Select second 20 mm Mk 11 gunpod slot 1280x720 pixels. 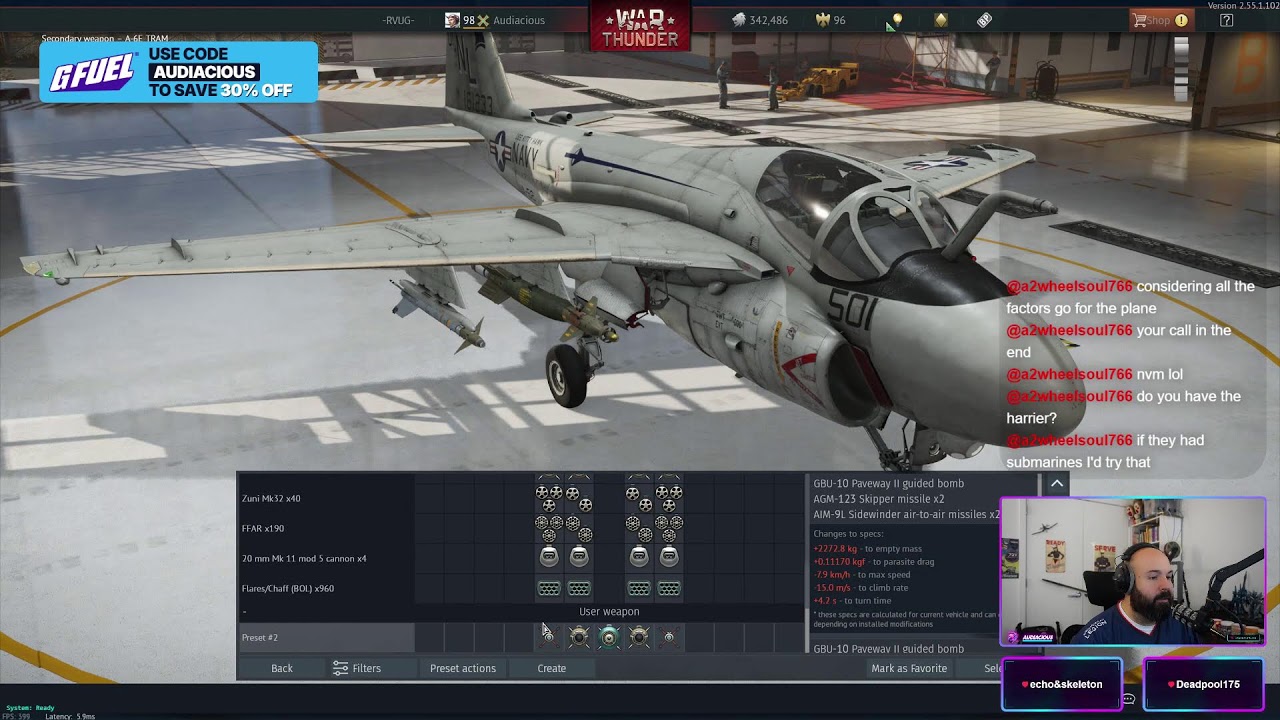(579, 558)
